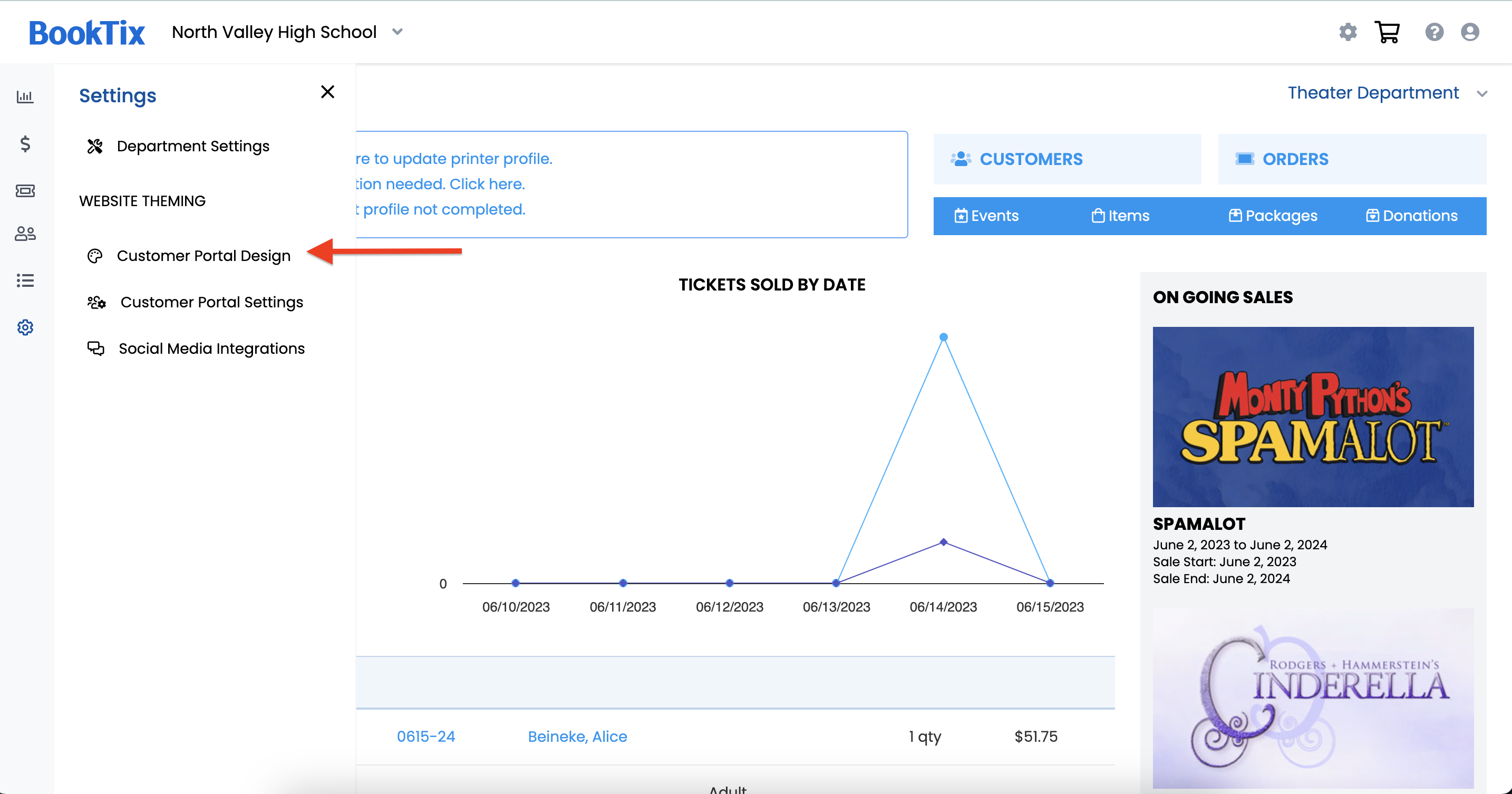Viewport: 1512px width, 794px height.
Task: Click the Customer Portal Settings people-gear icon
Action: pos(96,302)
